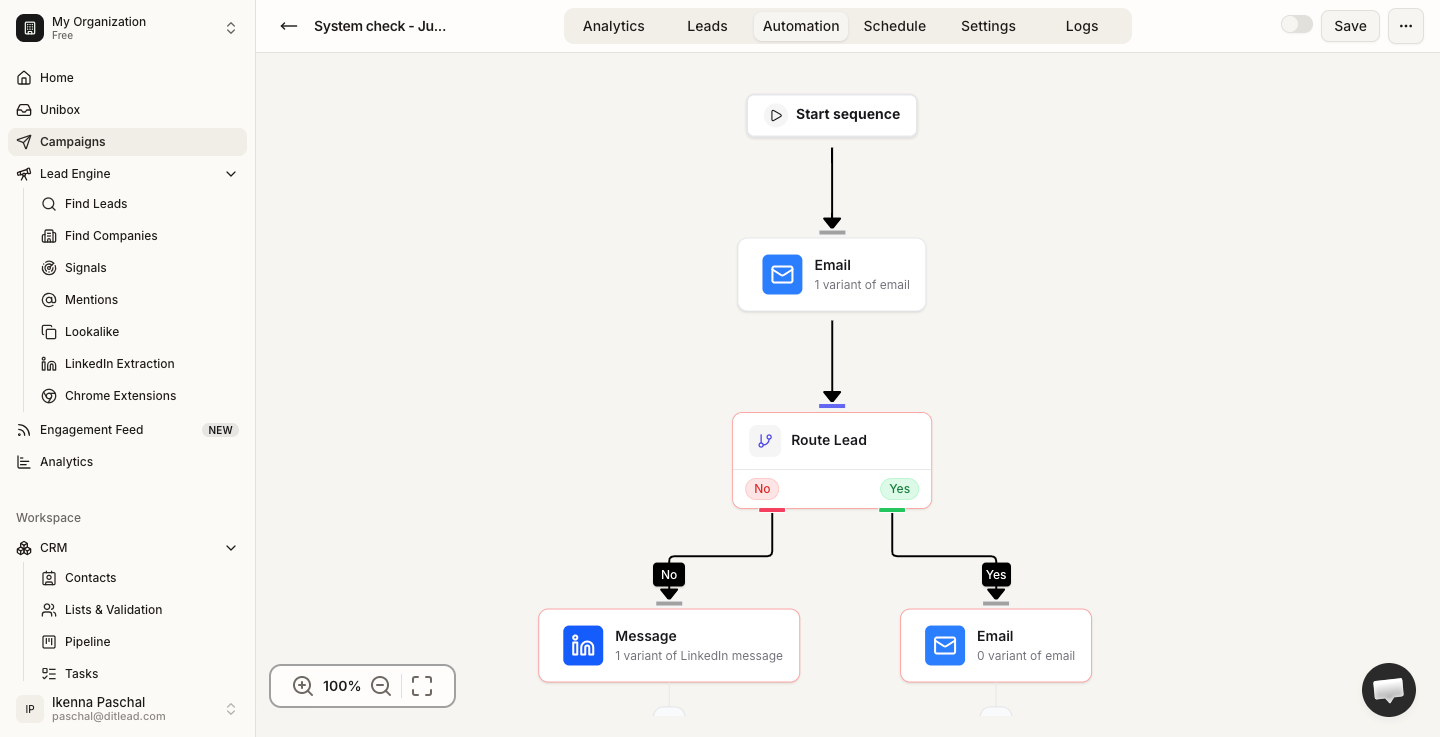Click the Chrome Extensions icon

(48, 396)
